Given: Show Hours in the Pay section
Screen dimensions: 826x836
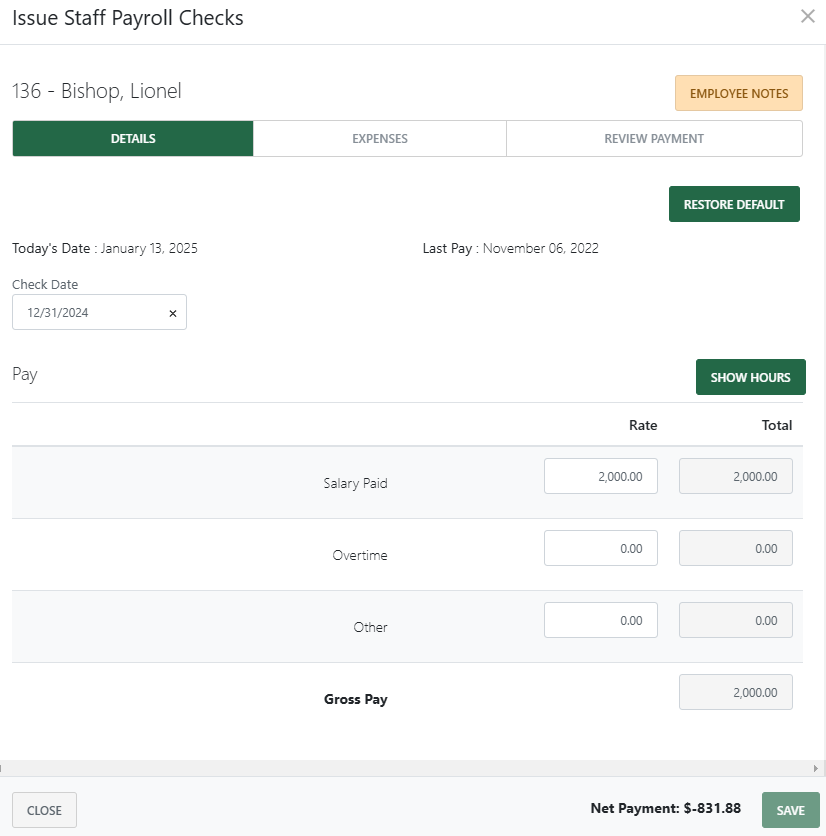Looking at the screenshot, I should (750, 378).
